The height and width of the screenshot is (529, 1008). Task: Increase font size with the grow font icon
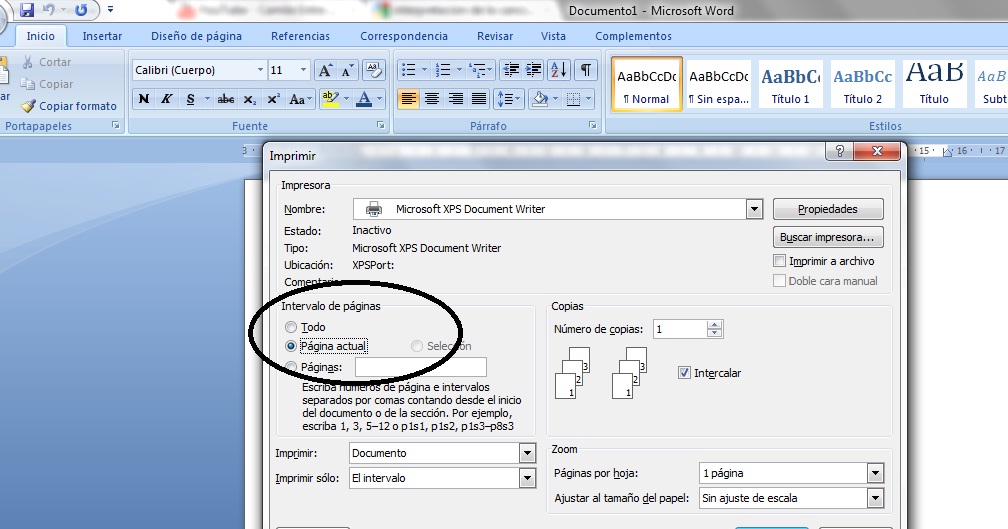click(325, 70)
